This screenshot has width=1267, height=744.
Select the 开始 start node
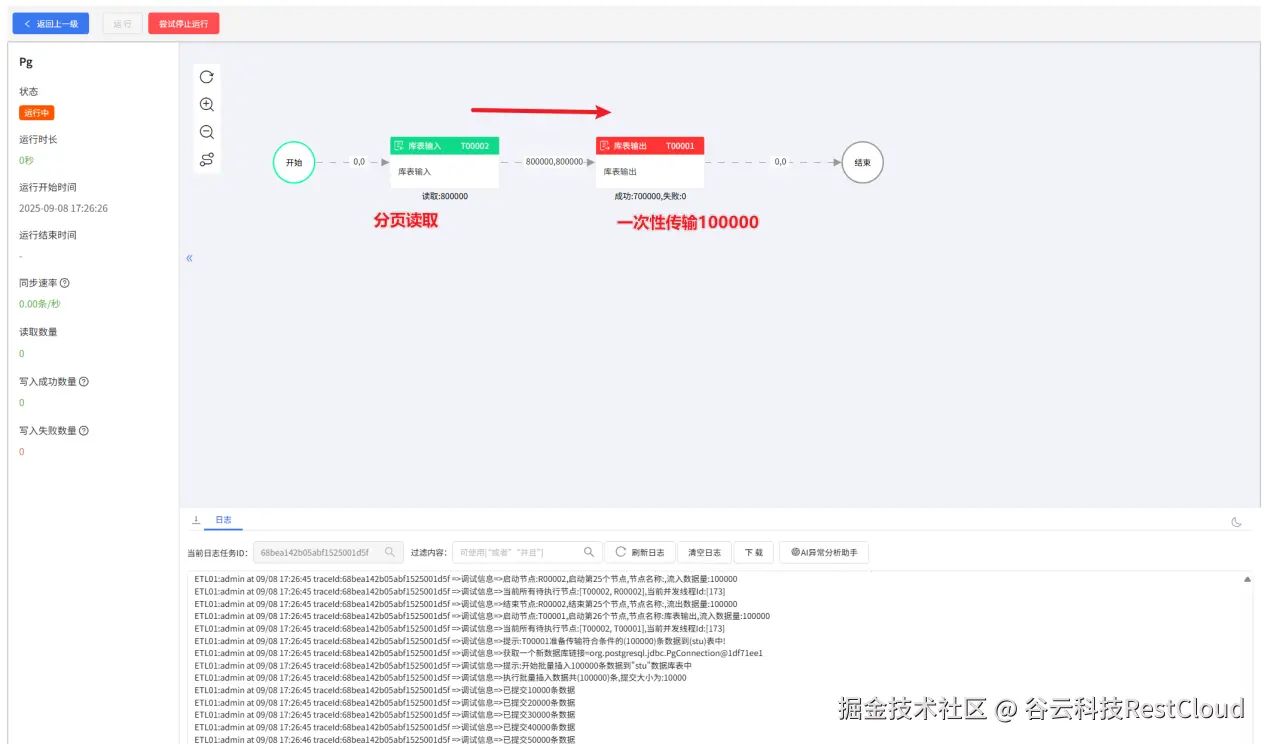coord(294,162)
